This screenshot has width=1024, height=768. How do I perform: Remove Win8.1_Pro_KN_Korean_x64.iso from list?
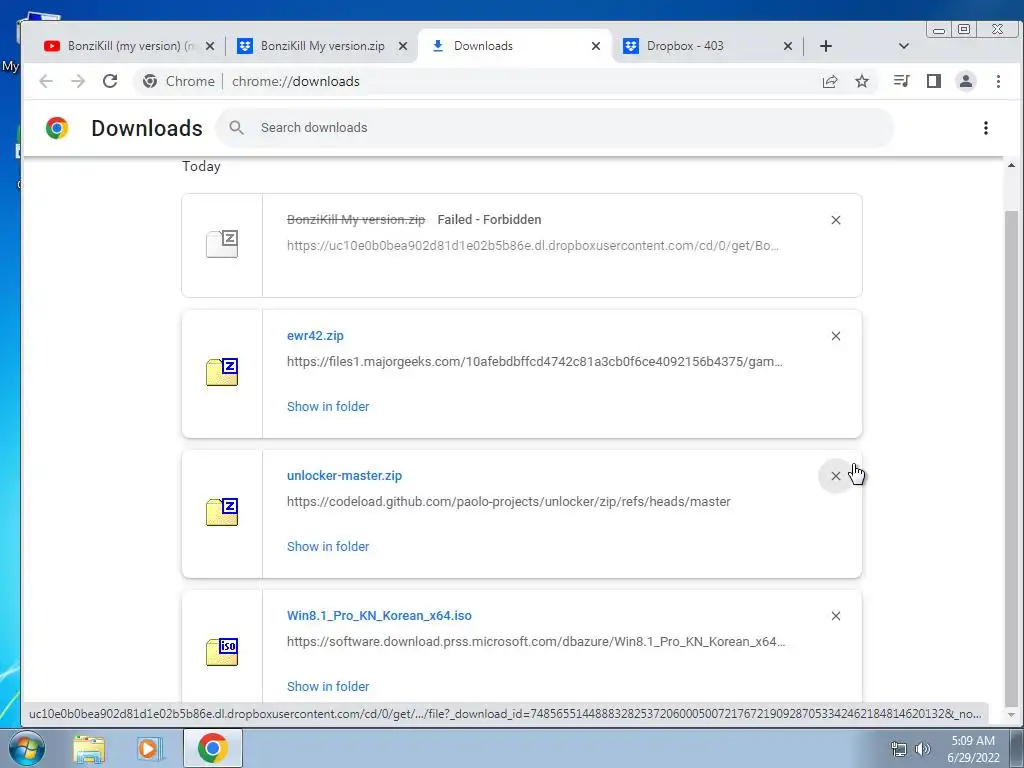click(x=835, y=616)
